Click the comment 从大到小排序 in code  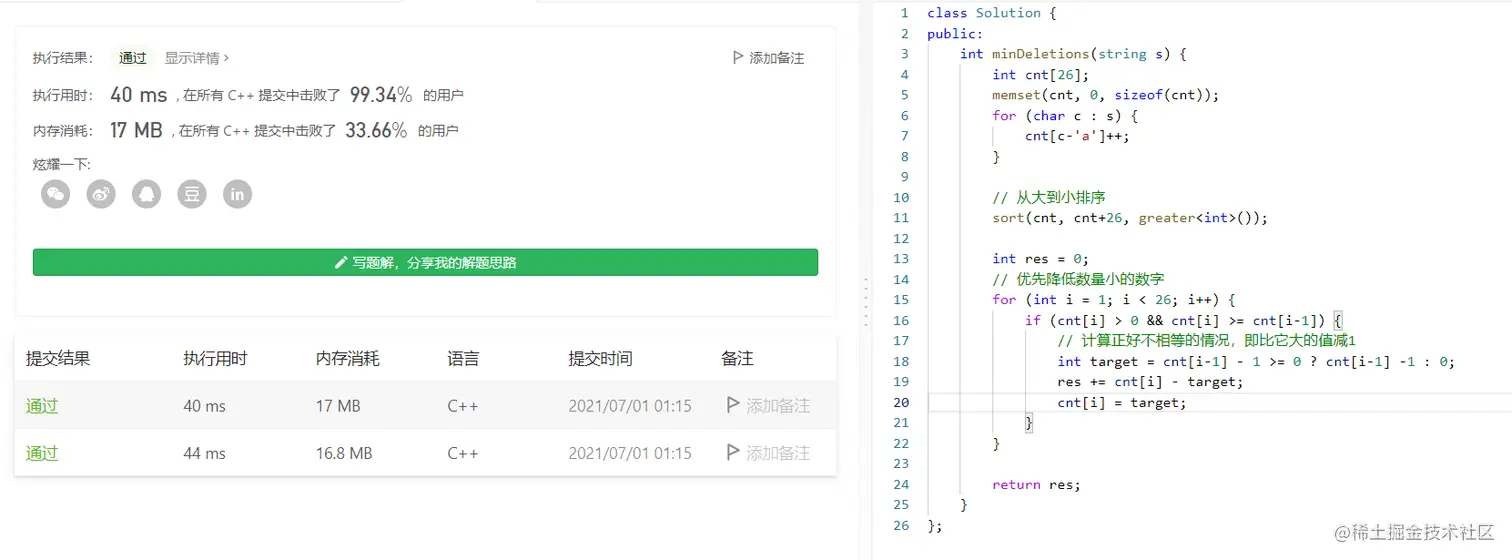(x=1048, y=198)
